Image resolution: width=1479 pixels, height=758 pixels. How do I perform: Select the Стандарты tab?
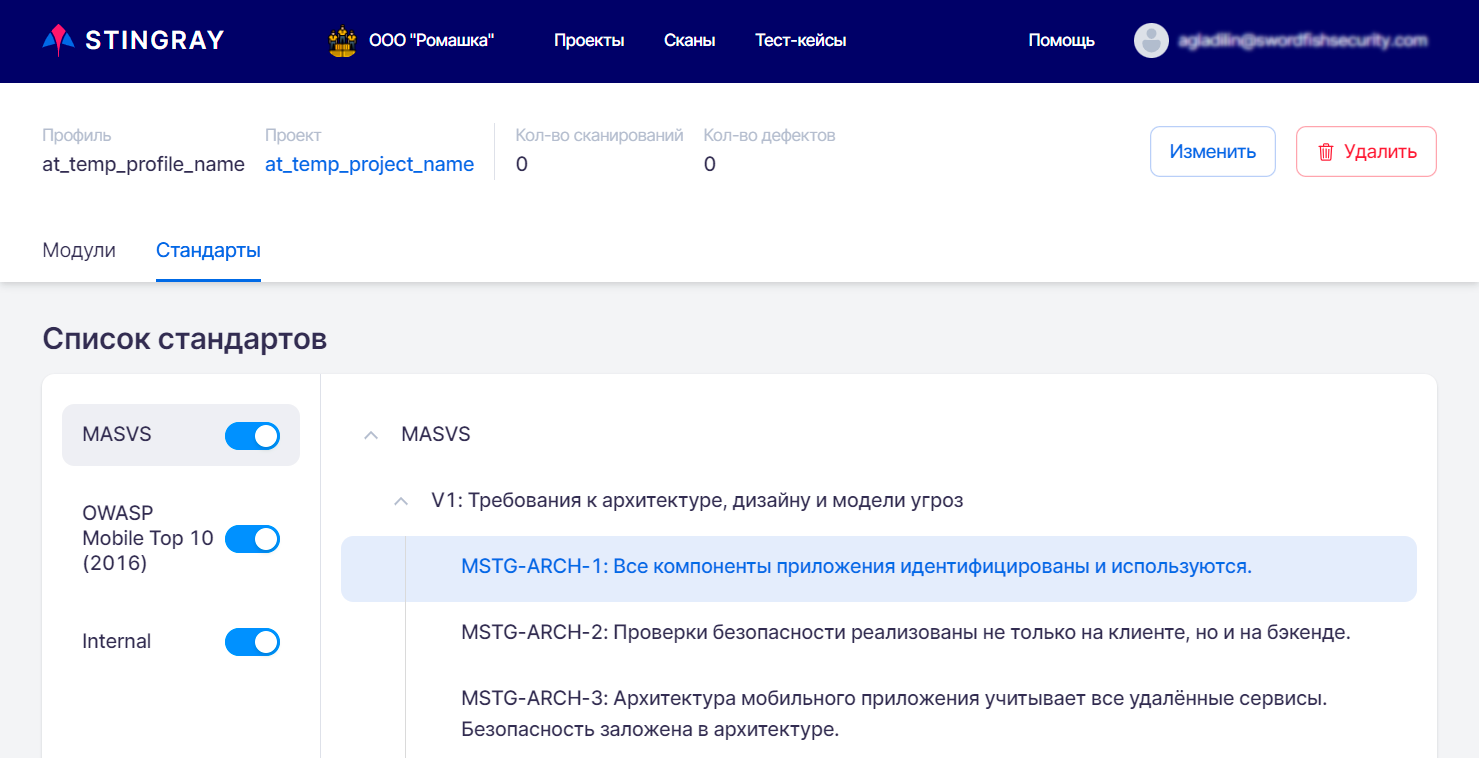click(x=208, y=251)
